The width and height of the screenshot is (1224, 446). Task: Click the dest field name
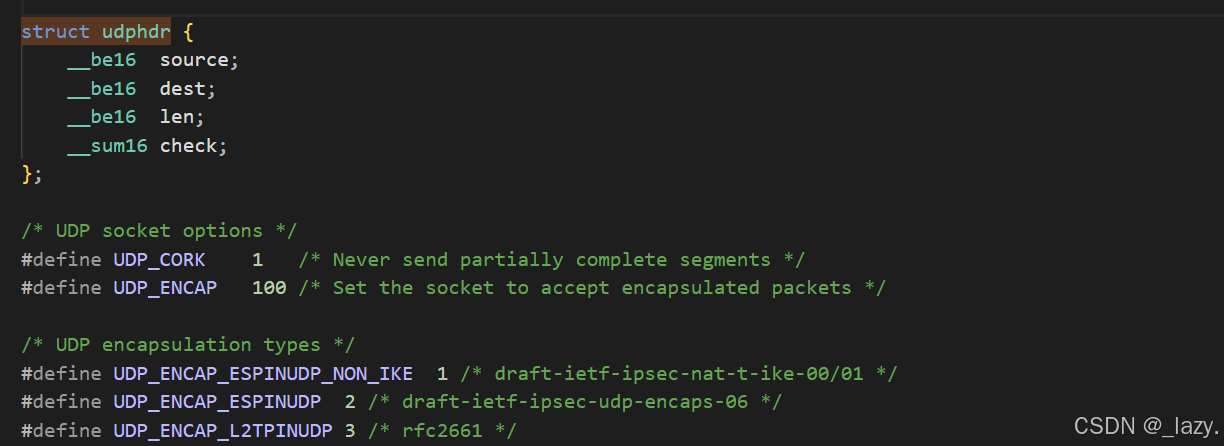pyautogui.click(x=184, y=89)
